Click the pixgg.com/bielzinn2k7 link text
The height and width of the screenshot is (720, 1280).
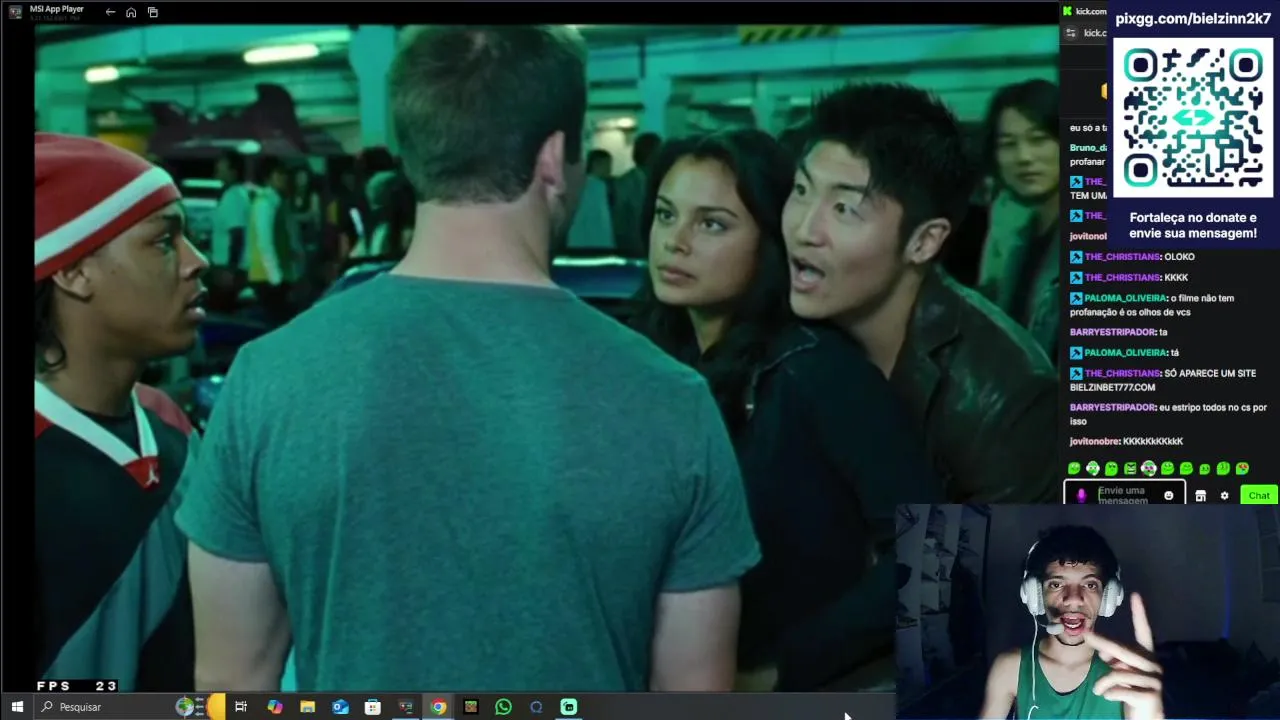coord(1193,18)
